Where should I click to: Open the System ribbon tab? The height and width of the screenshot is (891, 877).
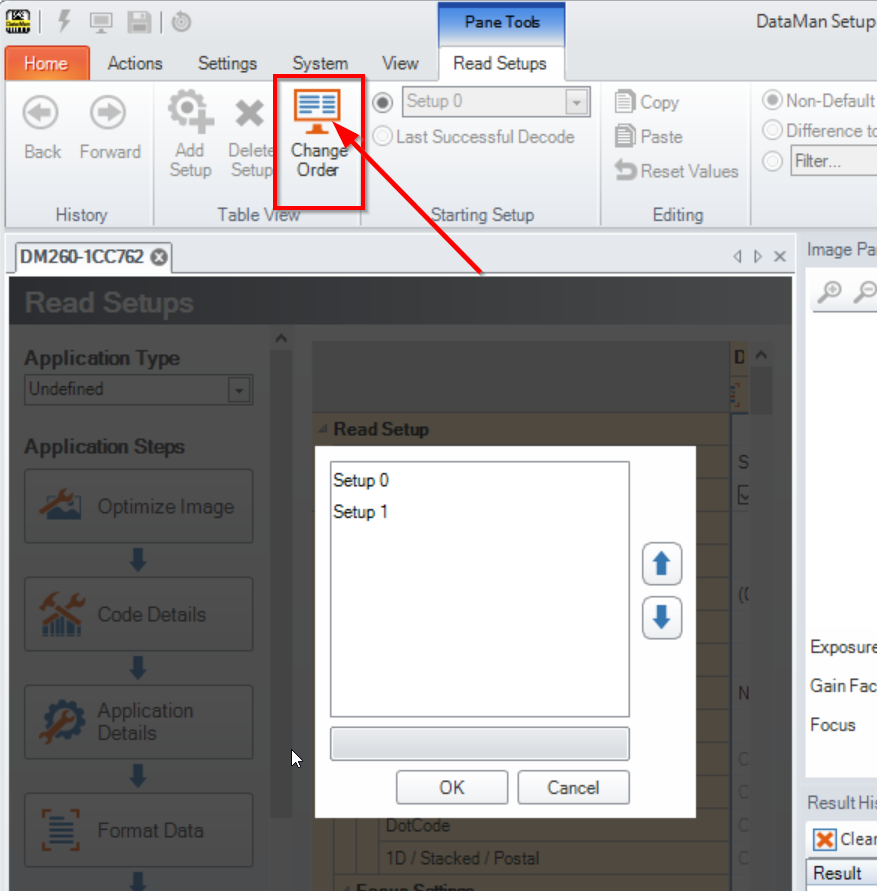pos(319,62)
